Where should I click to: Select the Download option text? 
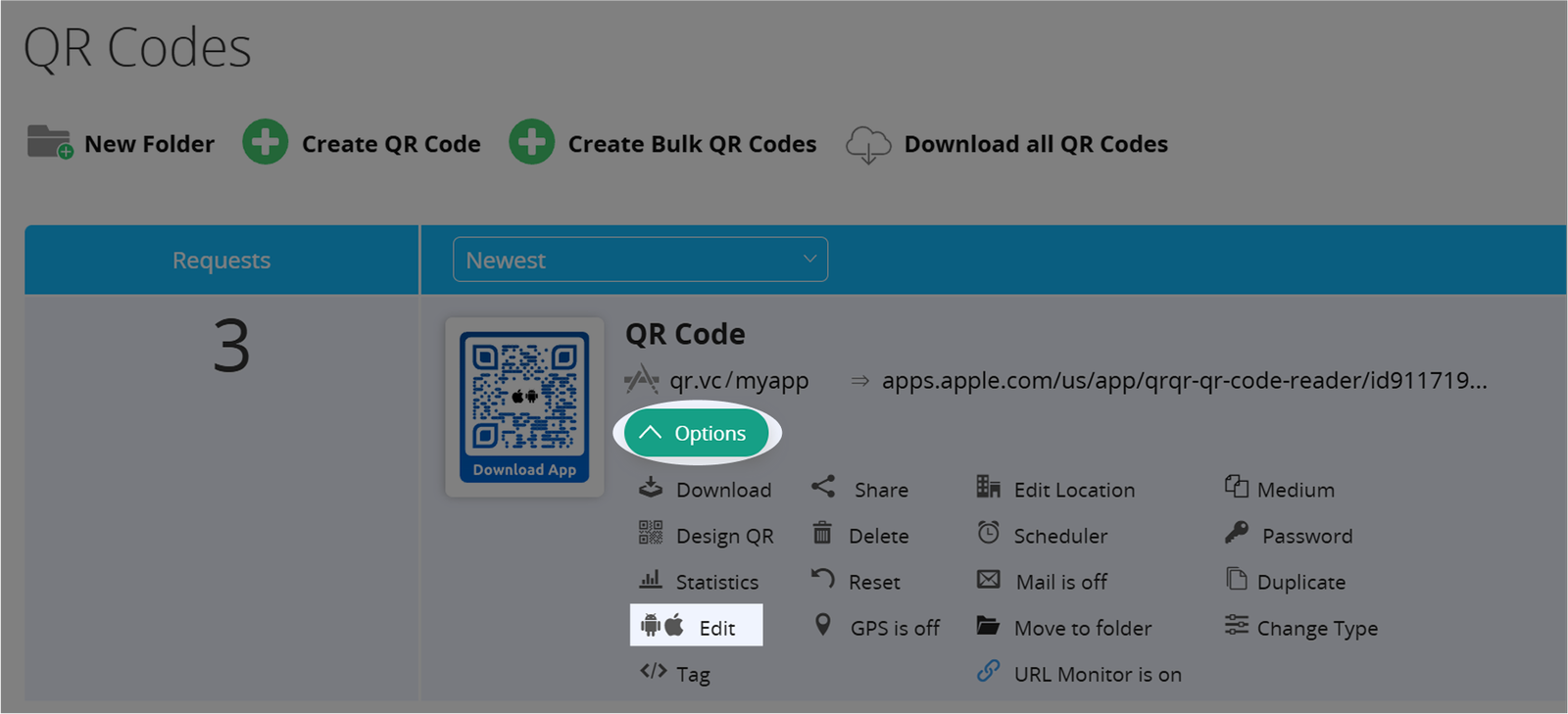tap(723, 490)
